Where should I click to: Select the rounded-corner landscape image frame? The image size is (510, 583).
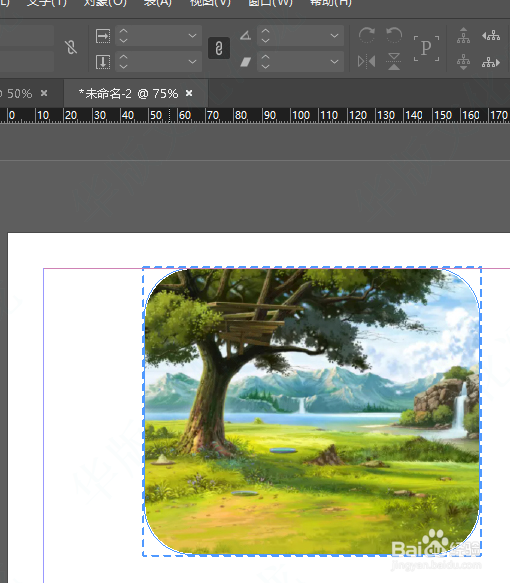point(312,411)
